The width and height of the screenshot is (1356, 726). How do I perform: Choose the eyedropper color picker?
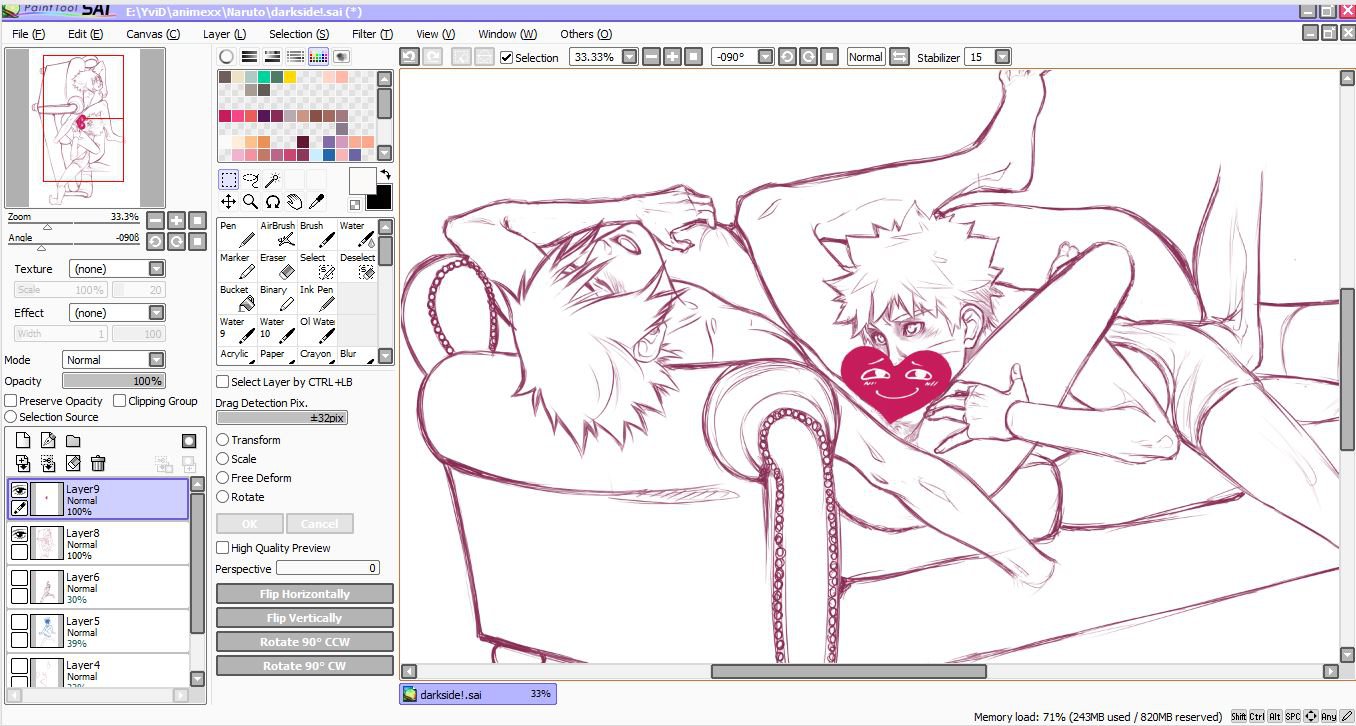point(315,202)
